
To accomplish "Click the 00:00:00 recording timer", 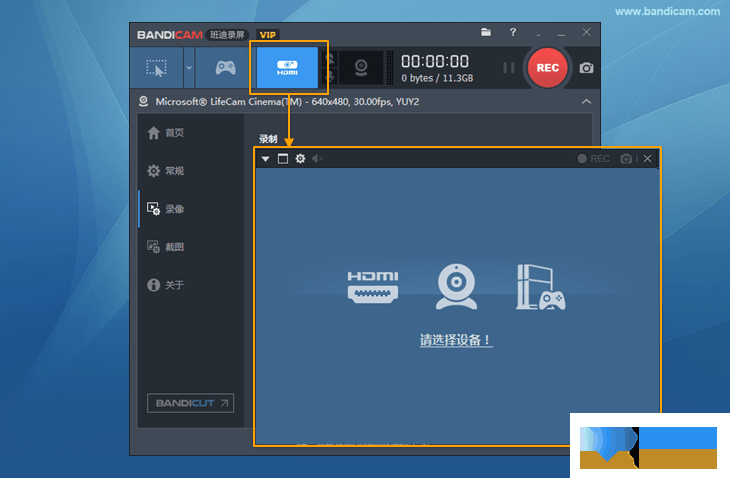I will pos(435,61).
